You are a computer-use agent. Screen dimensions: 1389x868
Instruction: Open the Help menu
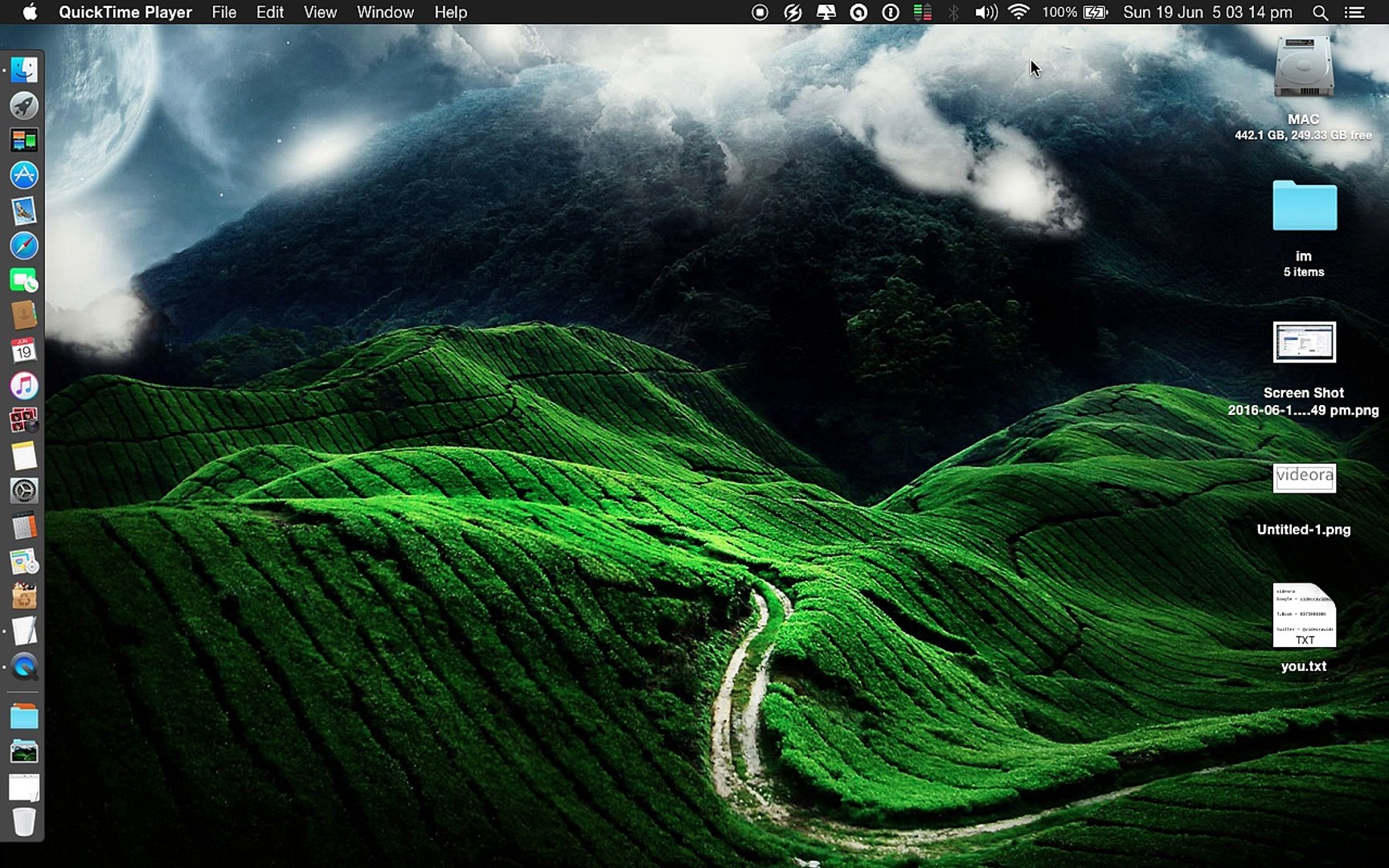pyautogui.click(x=451, y=12)
